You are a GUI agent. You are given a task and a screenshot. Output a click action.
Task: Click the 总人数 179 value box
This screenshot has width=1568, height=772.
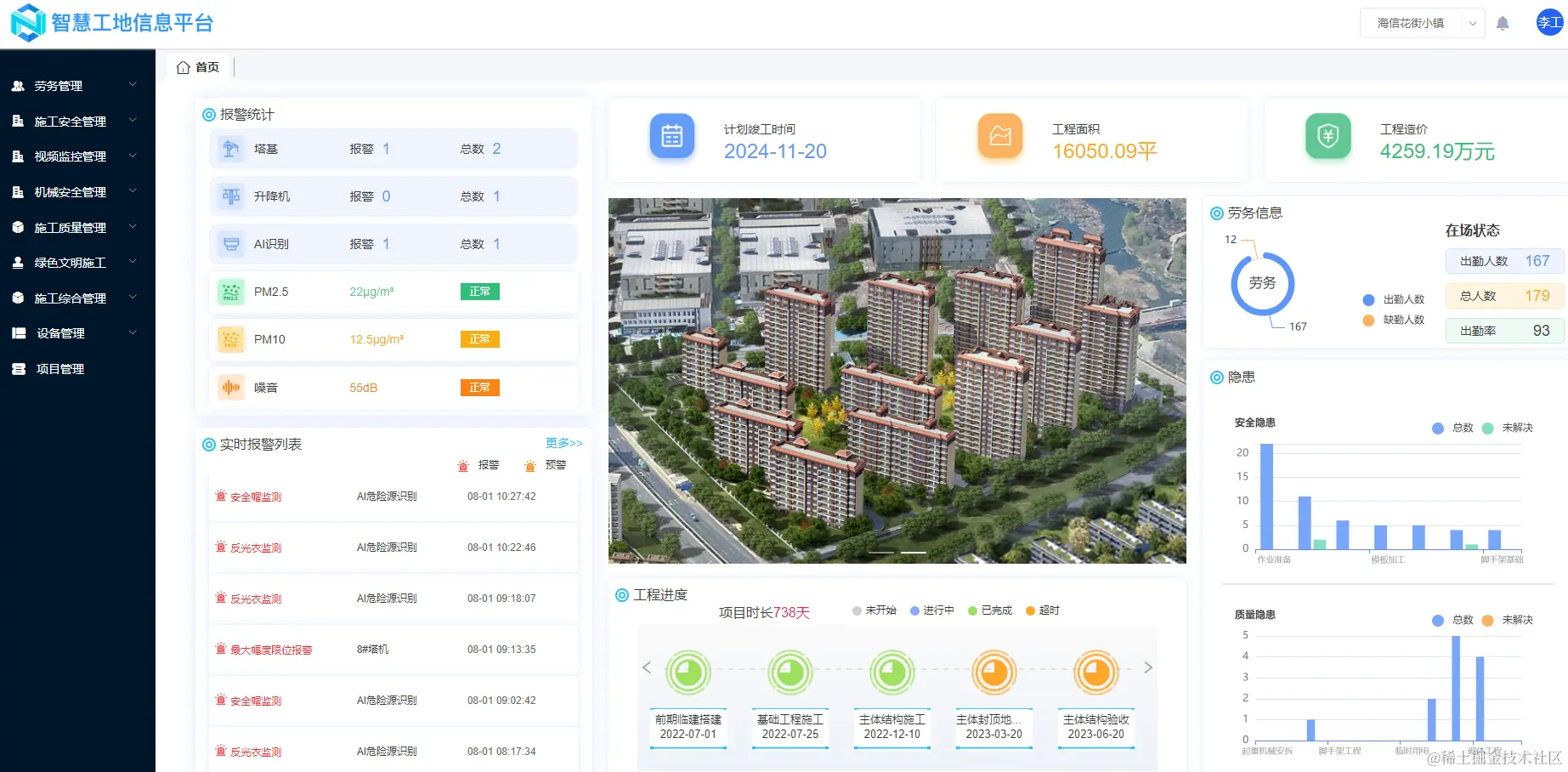point(1504,296)
